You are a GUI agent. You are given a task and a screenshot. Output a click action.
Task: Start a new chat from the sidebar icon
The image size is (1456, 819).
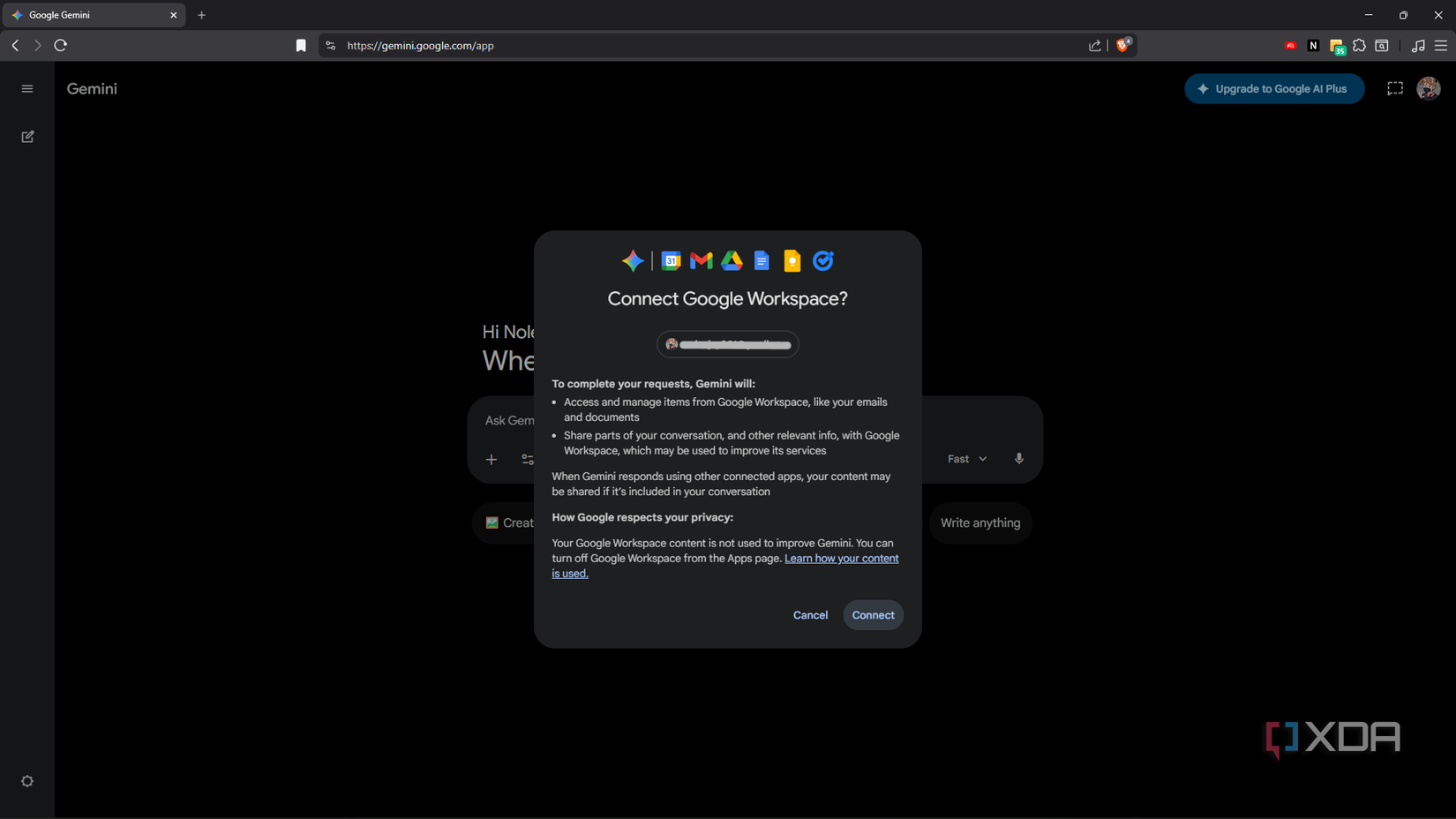click(27, 137)
